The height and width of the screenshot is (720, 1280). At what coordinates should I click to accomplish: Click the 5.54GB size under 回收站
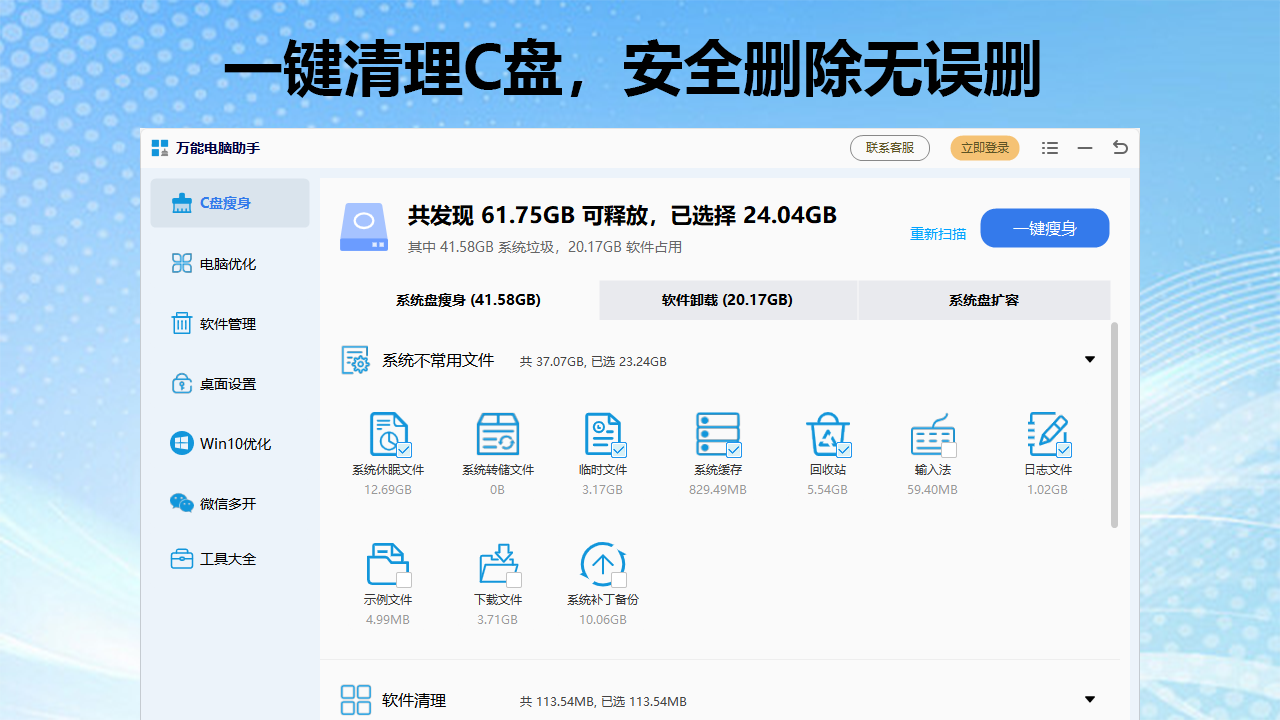[827, 490]
